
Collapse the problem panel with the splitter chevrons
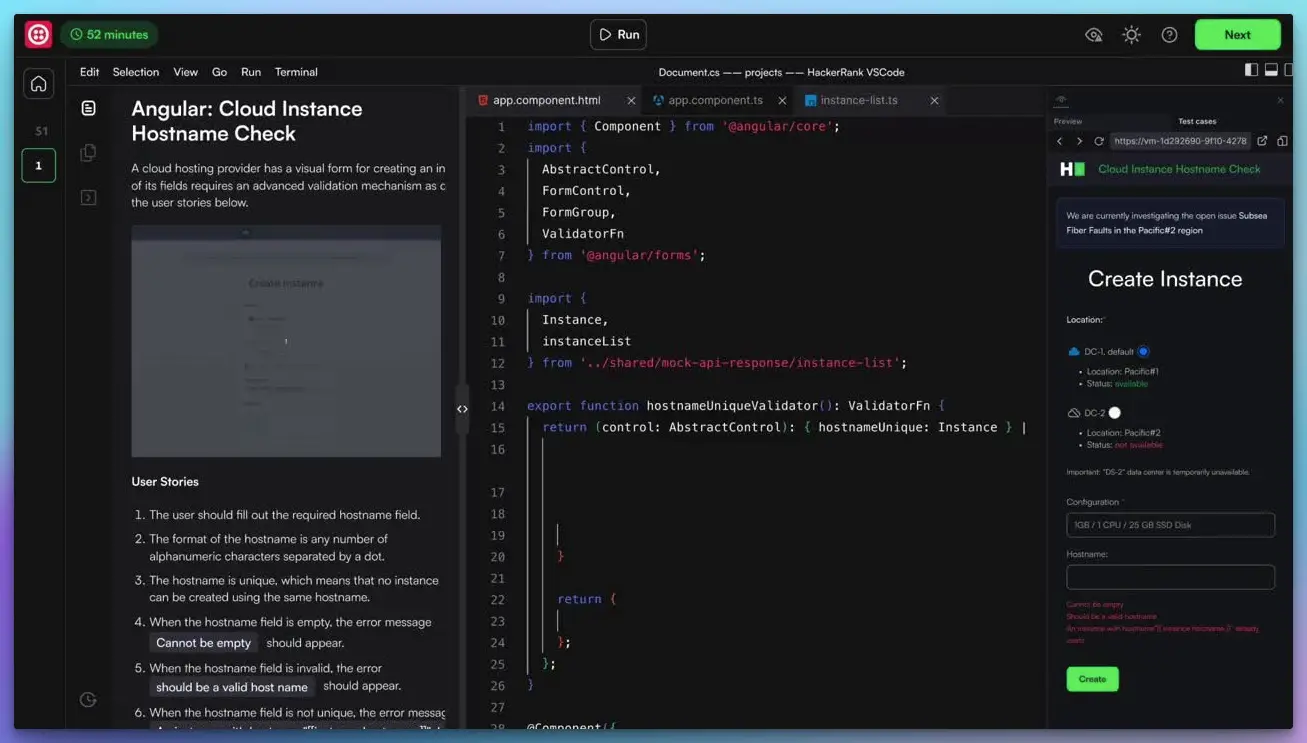[x=462, y=408]
